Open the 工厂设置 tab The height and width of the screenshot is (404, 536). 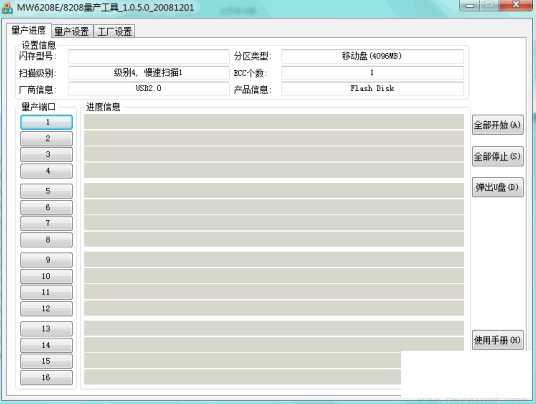(114, 31)
